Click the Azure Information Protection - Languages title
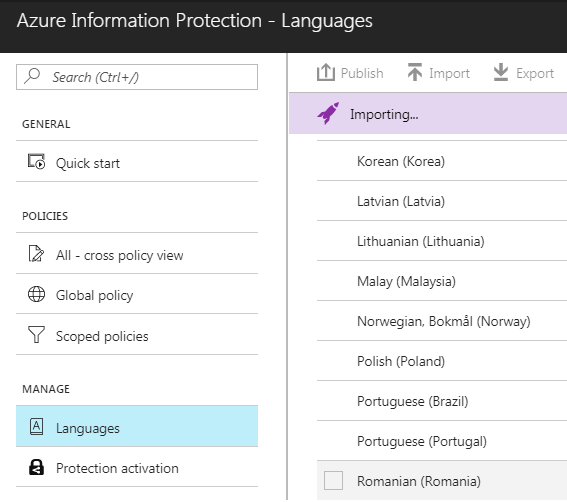The width and height of the screenshot is (567, 502). pos(195,21)
